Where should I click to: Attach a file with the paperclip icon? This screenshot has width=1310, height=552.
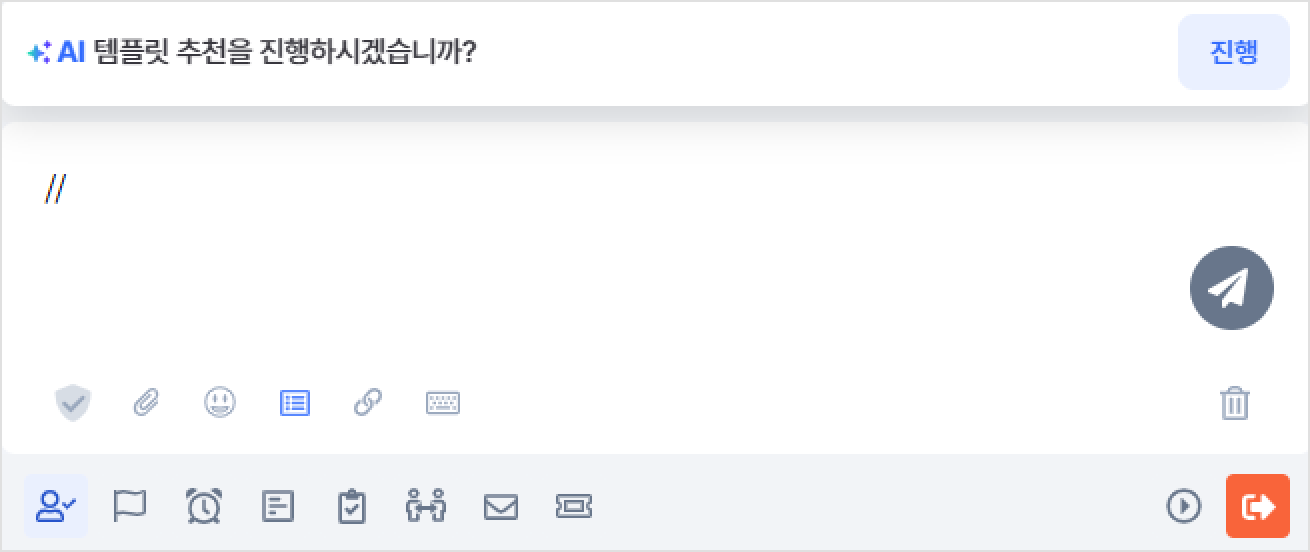pyautogui.click(x=147, y=404)
